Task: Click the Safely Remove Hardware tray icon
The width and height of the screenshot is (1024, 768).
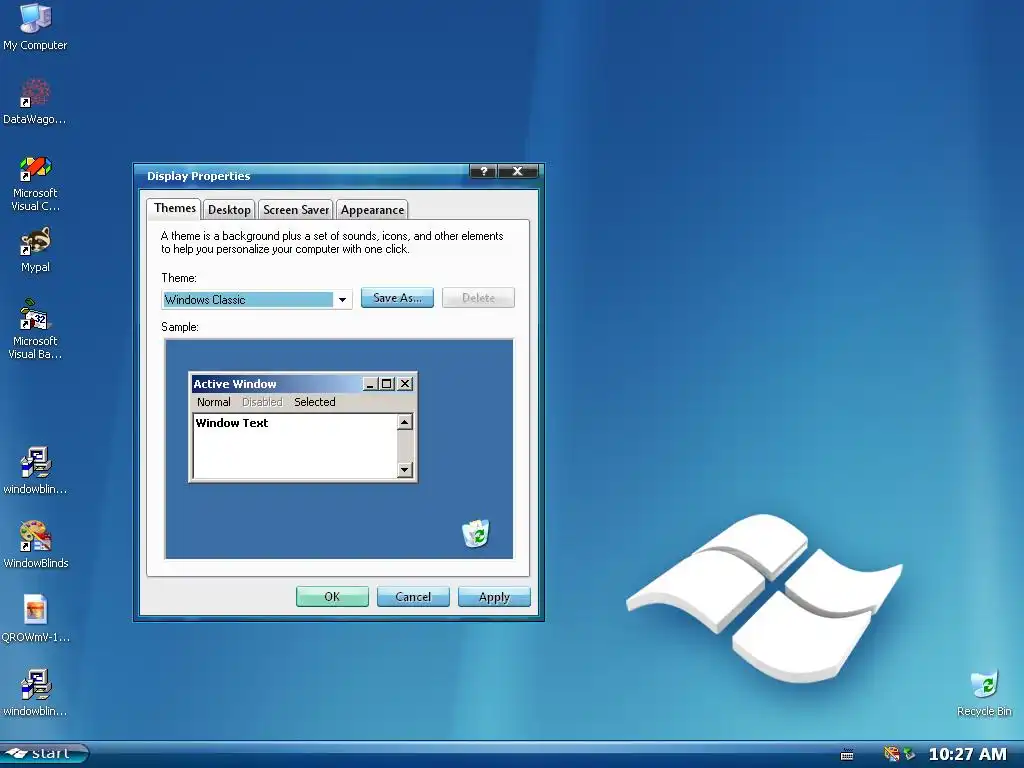Action: (909, 754)
